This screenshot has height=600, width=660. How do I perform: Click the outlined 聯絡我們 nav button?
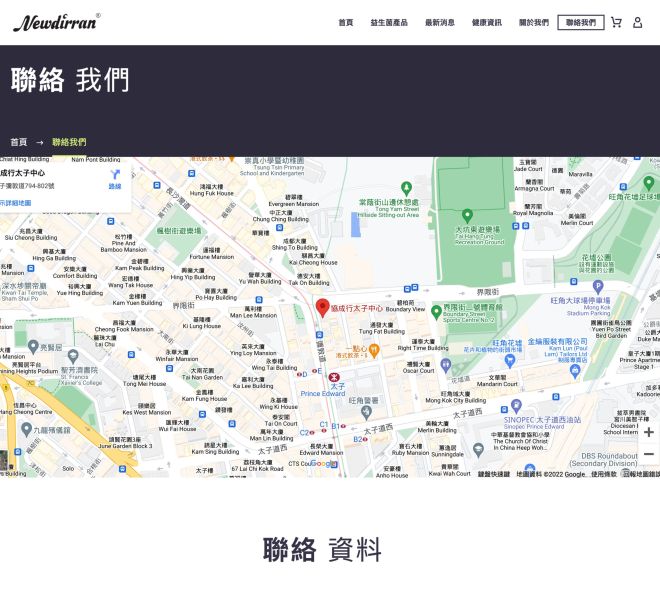[x=581, y=22]
